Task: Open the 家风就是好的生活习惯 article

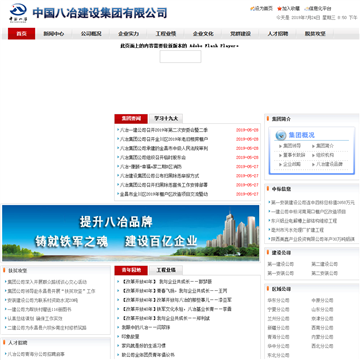Action: point(144,346)
